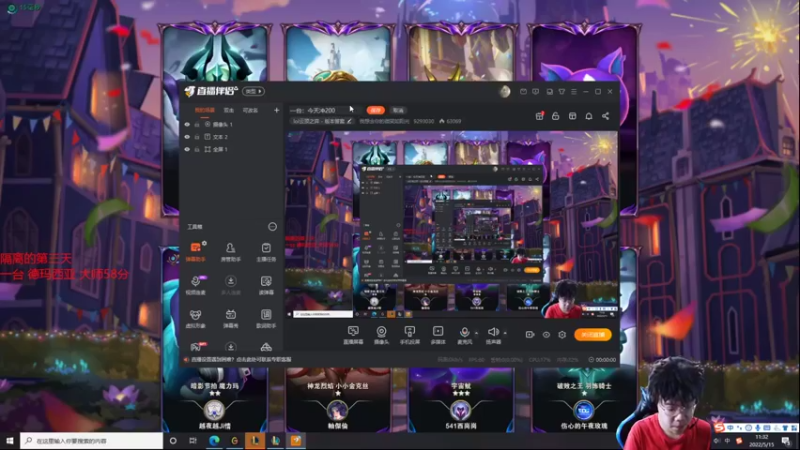
Task: Click the 取消 cancel button beside title
Action: (x=398, y=110)
